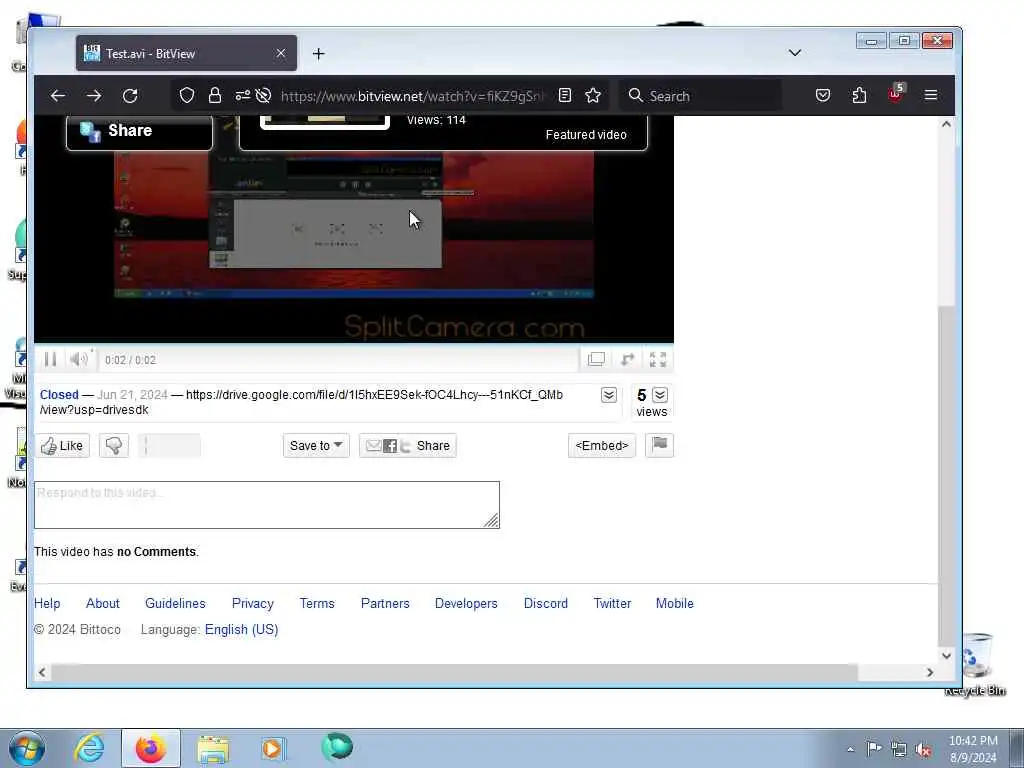Open the Discord footer link
This screenshot has height=768, width=1024.
point(546,603)
